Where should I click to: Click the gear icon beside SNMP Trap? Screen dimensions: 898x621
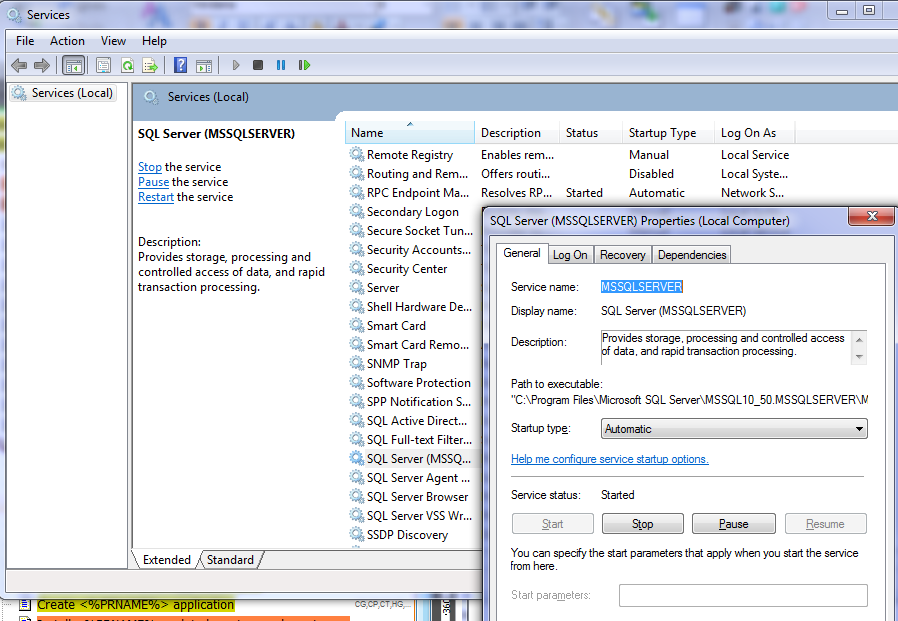(357, 363)
